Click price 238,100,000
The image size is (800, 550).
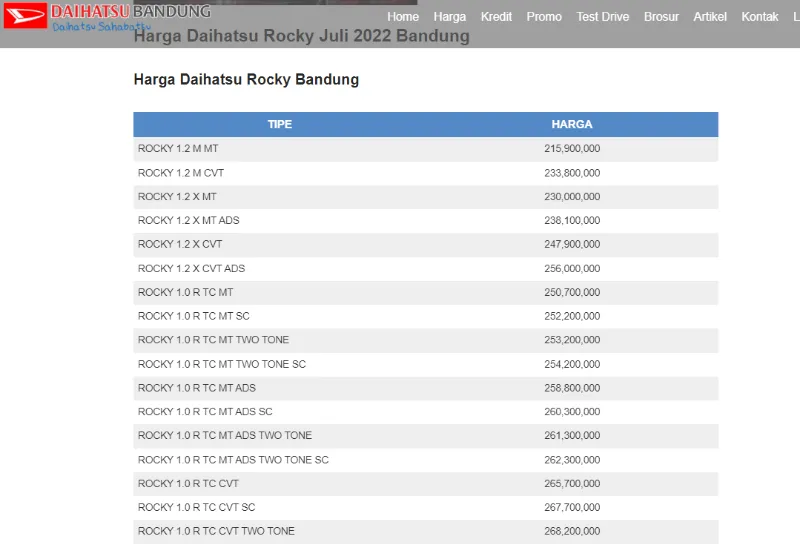pos(572,220)
